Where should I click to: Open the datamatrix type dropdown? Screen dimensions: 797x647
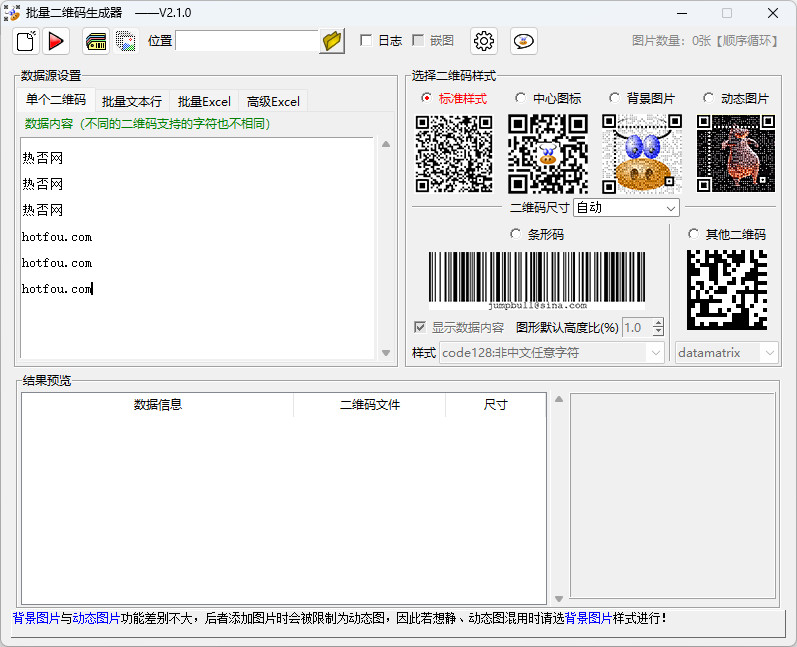pyautogui.click(x=726, y=353)
